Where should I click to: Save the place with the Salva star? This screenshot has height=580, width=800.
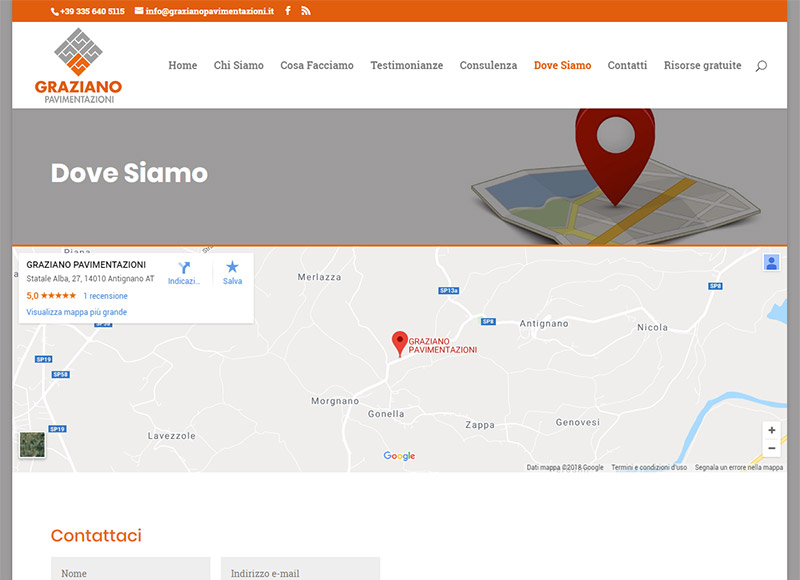tap(232, 273)
